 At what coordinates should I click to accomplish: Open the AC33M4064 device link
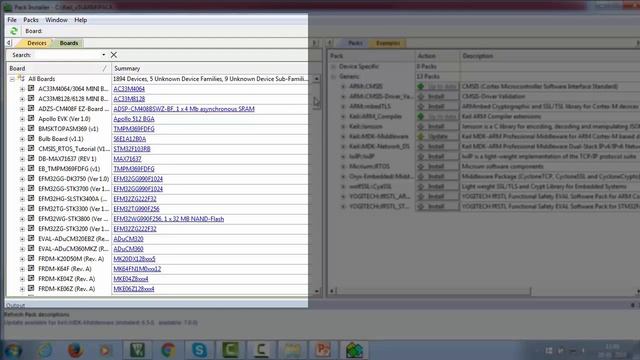[x=129, y=89]
